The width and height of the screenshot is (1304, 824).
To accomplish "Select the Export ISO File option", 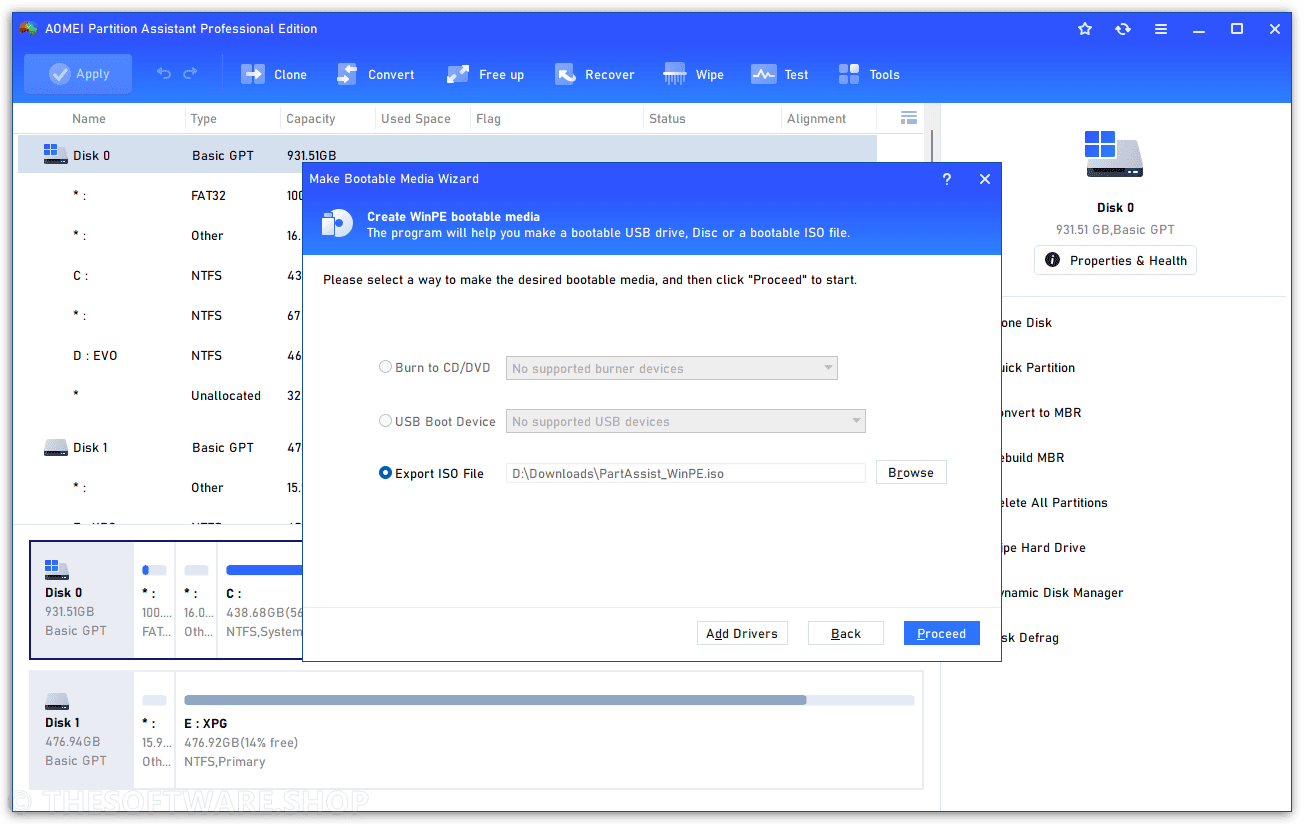I will coord(431,473).
